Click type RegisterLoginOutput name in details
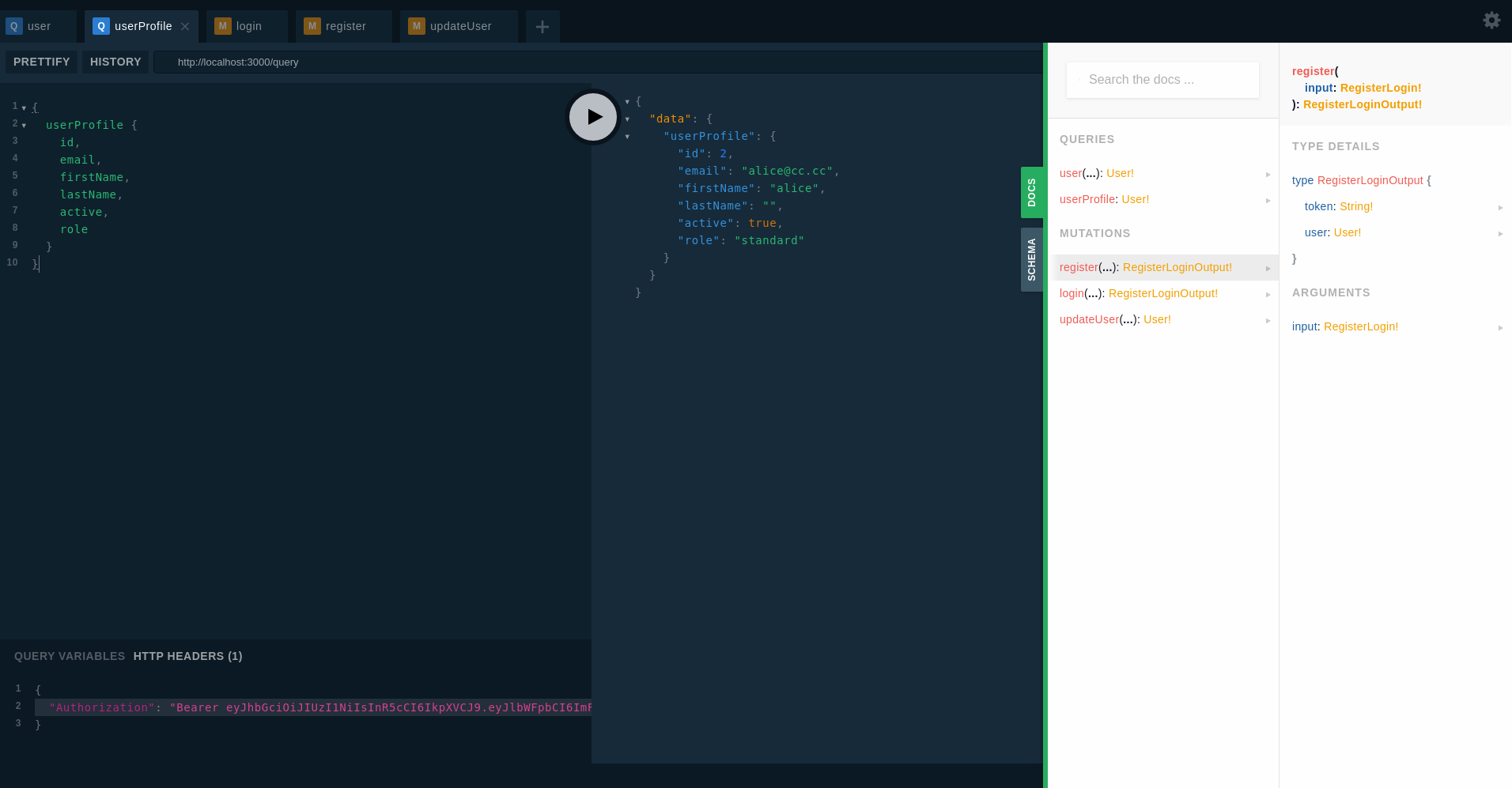 click(x=1370, y=180)
